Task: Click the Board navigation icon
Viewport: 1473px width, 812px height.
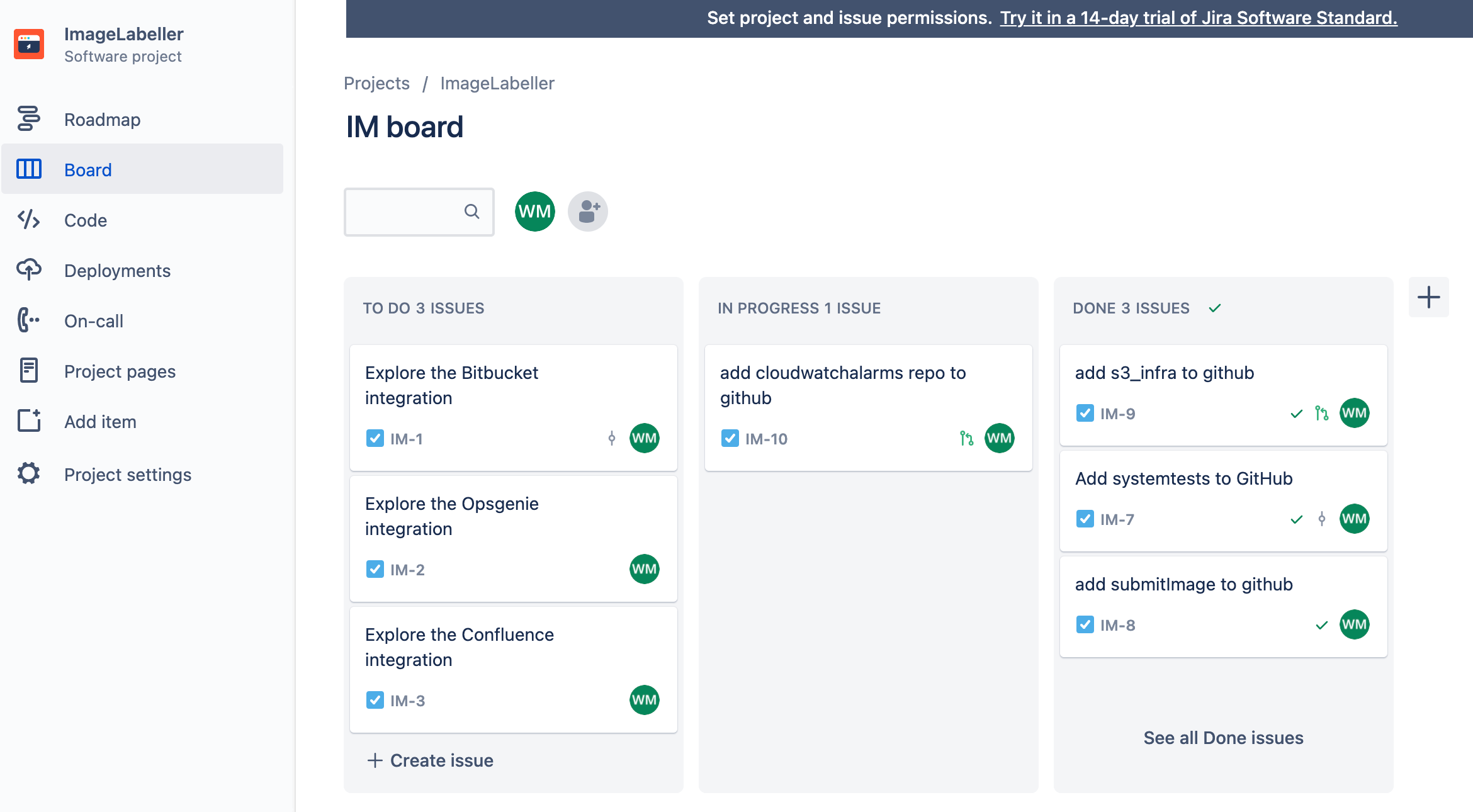Action: point(28,168)
